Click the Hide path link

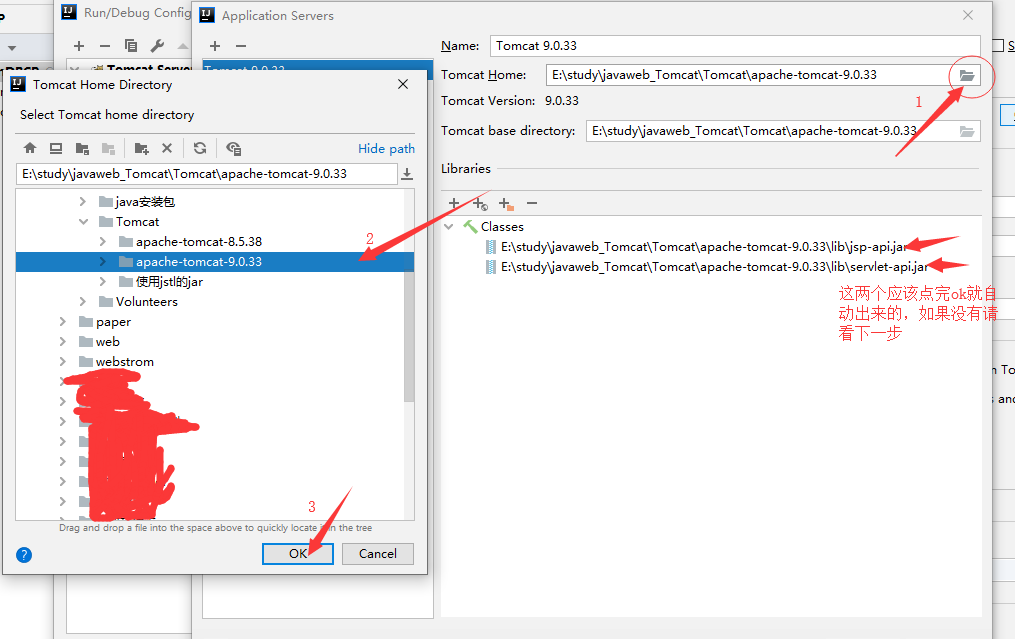tap(386, 149)
